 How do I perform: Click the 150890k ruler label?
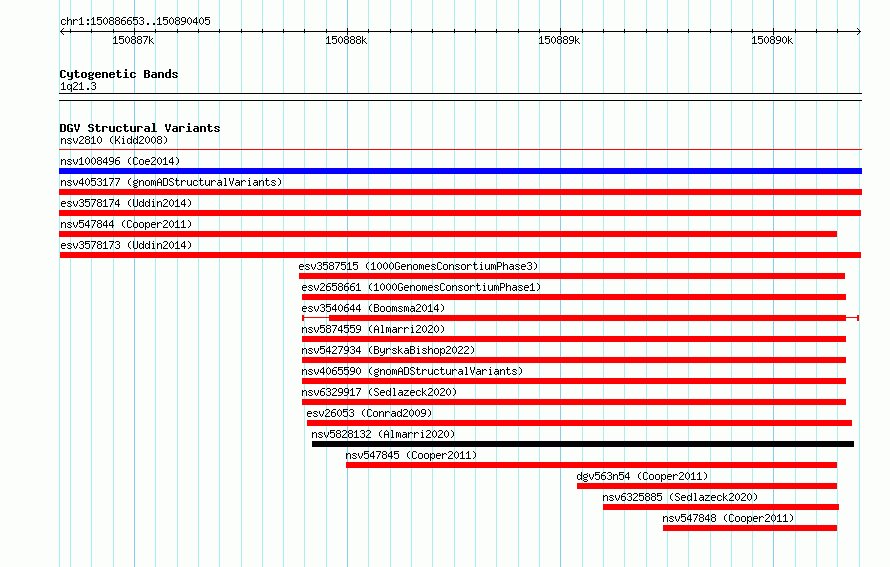[x=772, y=40]
